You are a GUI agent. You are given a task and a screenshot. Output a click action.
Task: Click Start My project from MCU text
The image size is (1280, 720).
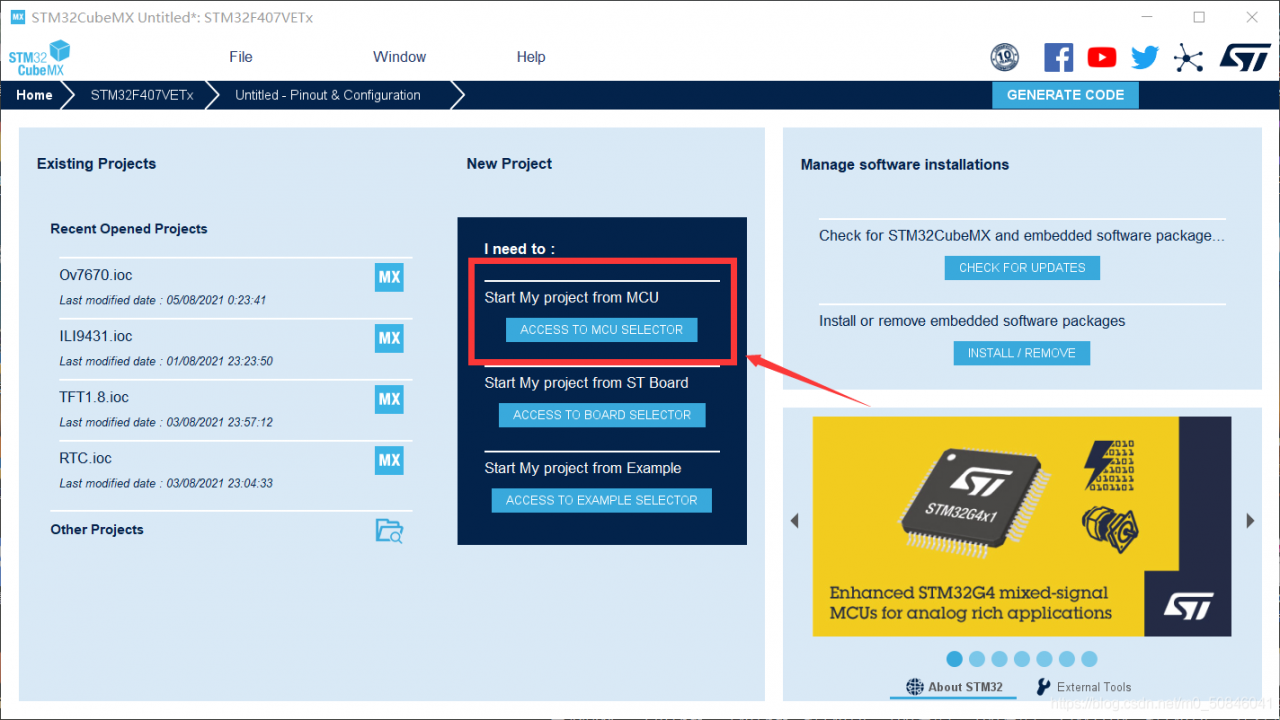[572, 297]
